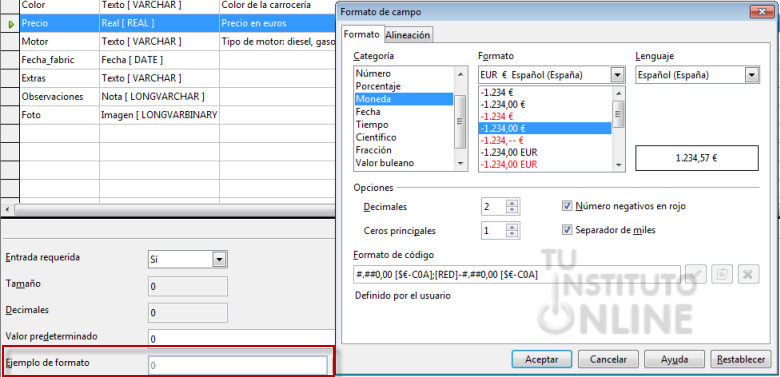This screenshot has width=780, height=377.
Task: Select the Foto field name cell
Action: [x=59, y=115]
